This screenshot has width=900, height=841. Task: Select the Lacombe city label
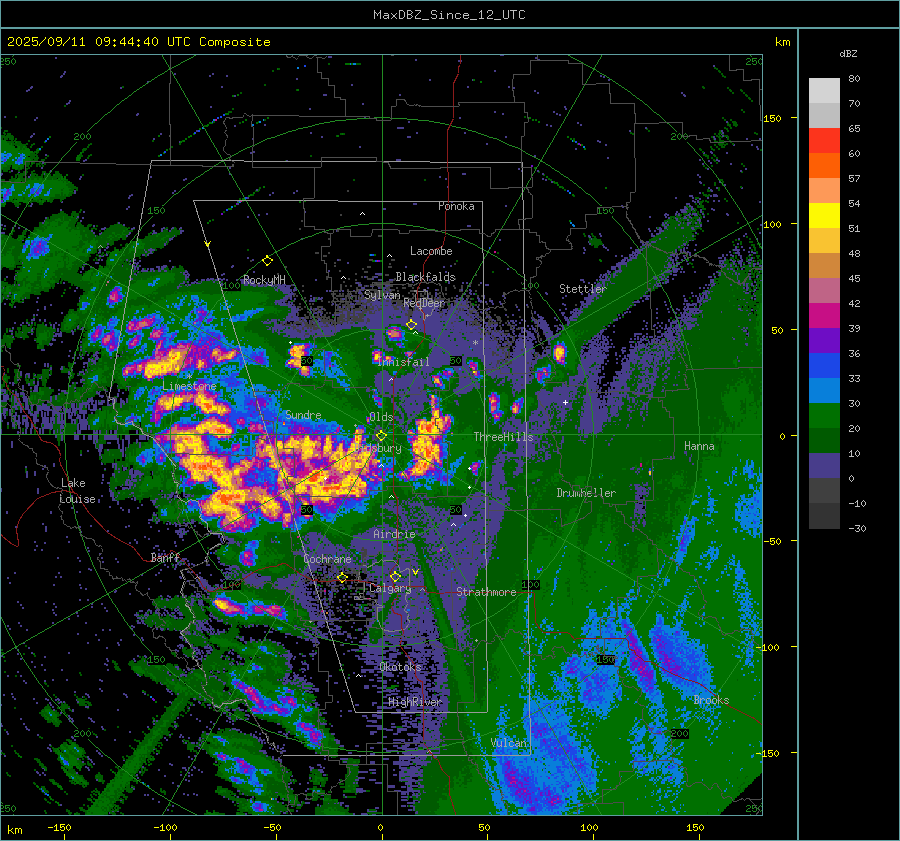pyautogui.click(x=431, y=251)
